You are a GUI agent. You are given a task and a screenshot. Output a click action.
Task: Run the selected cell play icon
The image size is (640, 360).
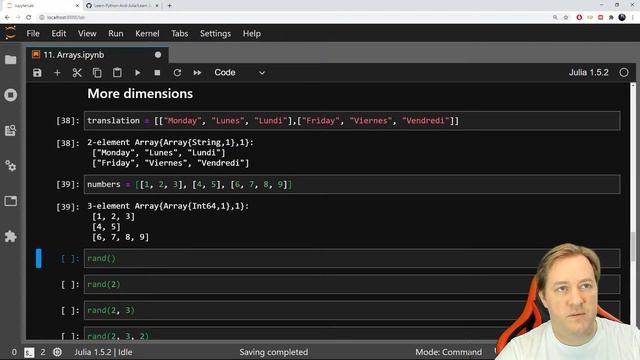pos(138,73)
